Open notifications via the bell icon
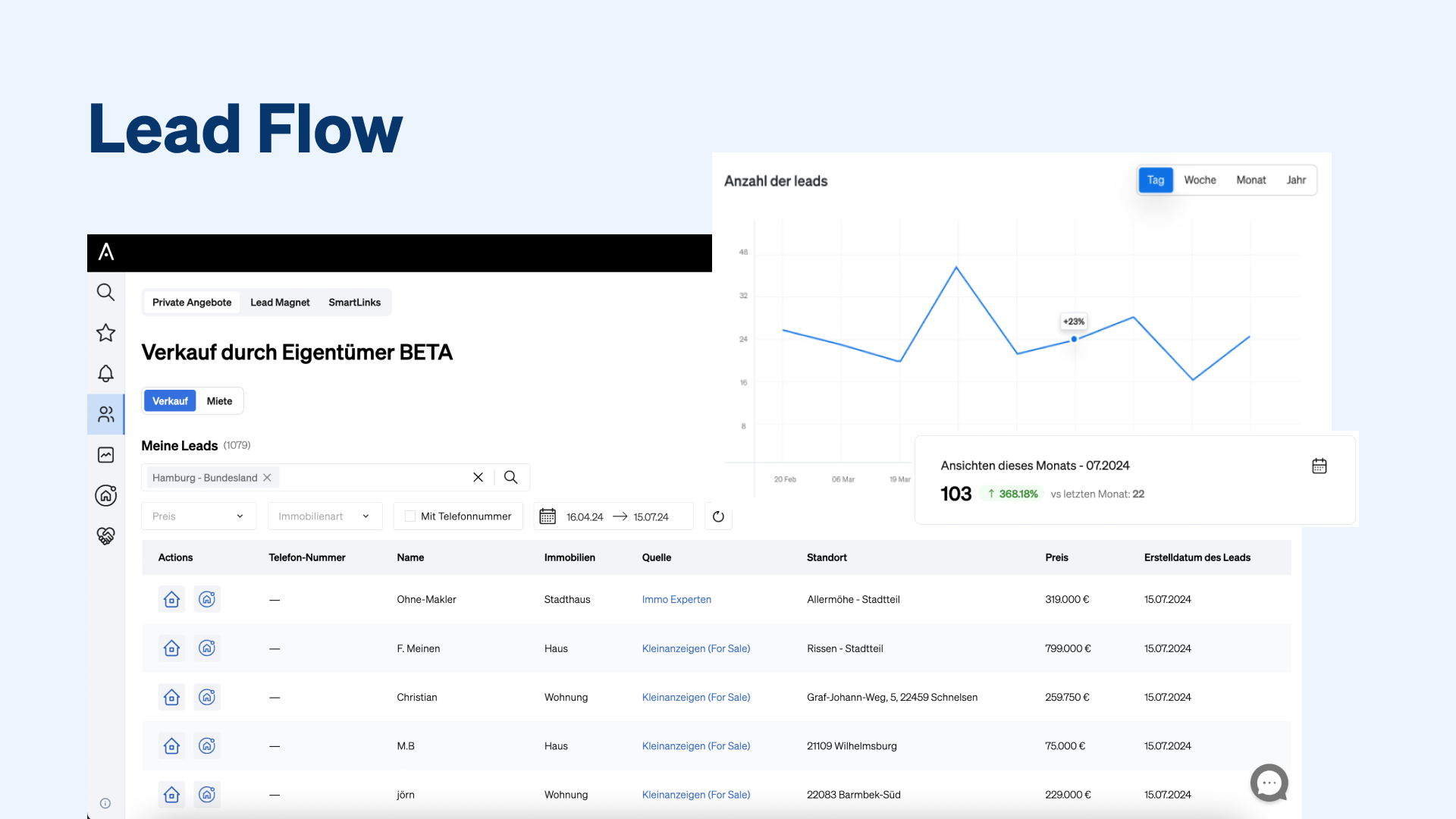The image size is (1456, 819). tap(105, 373)
